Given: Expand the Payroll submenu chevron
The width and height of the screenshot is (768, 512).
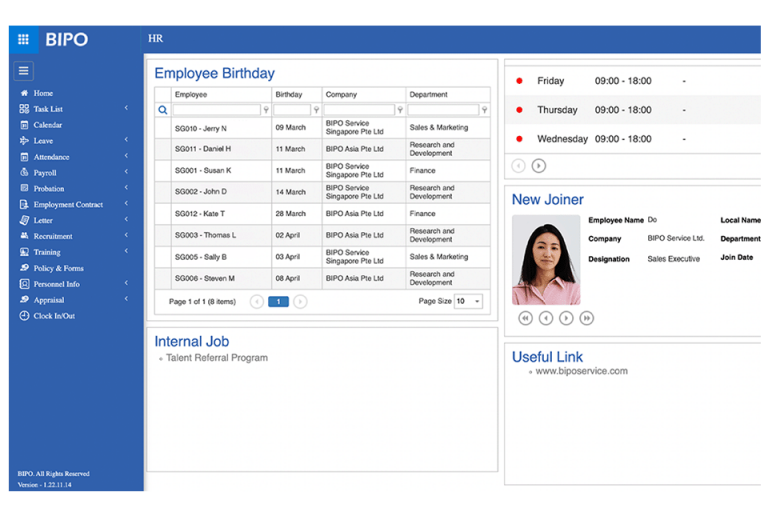Looking at the screenshot, I should [126, 171].
